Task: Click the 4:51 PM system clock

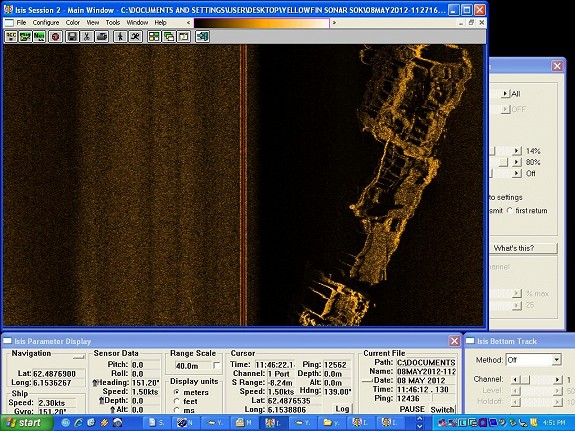Action: pos(555,423)
